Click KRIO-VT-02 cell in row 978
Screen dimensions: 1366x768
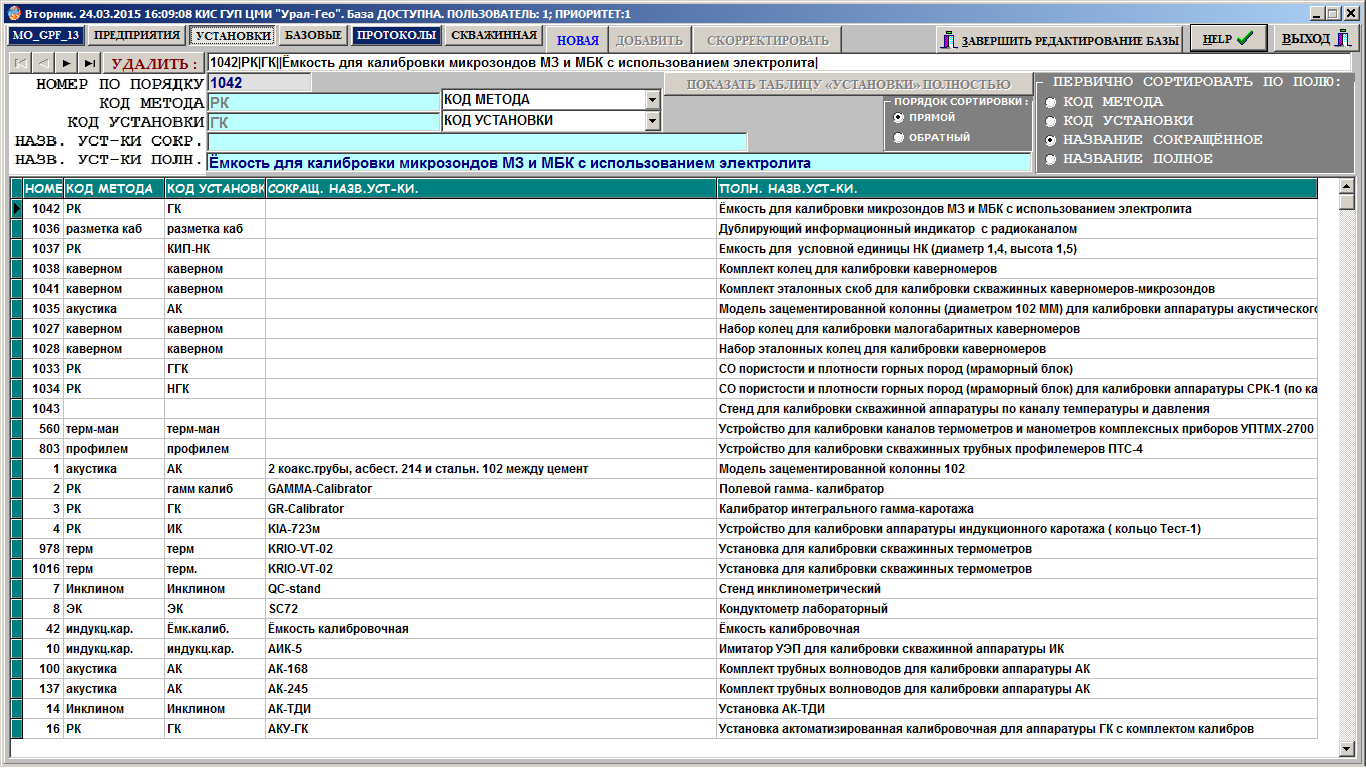point(491,549)
